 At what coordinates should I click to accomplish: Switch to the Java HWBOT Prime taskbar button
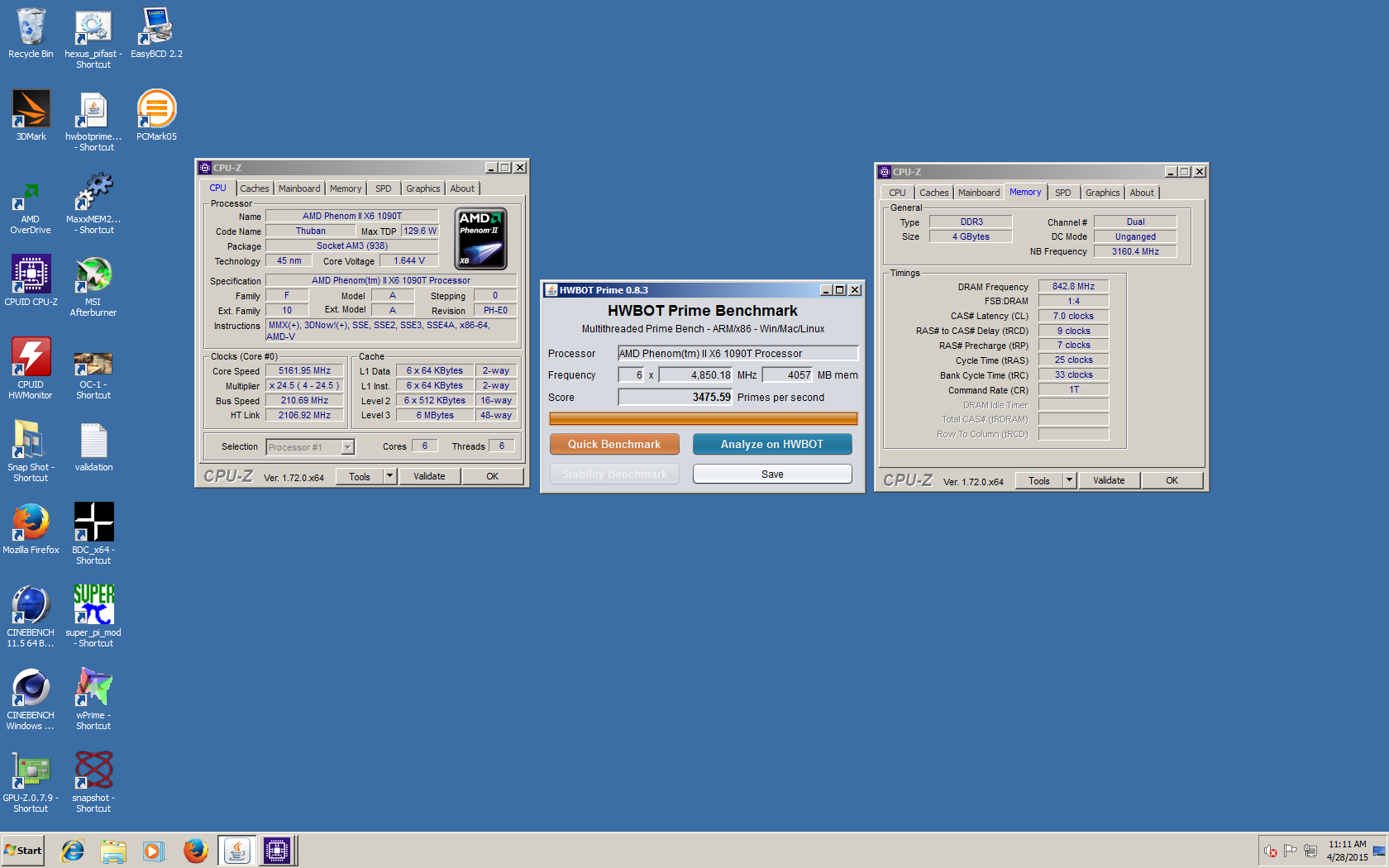point(237,850)
